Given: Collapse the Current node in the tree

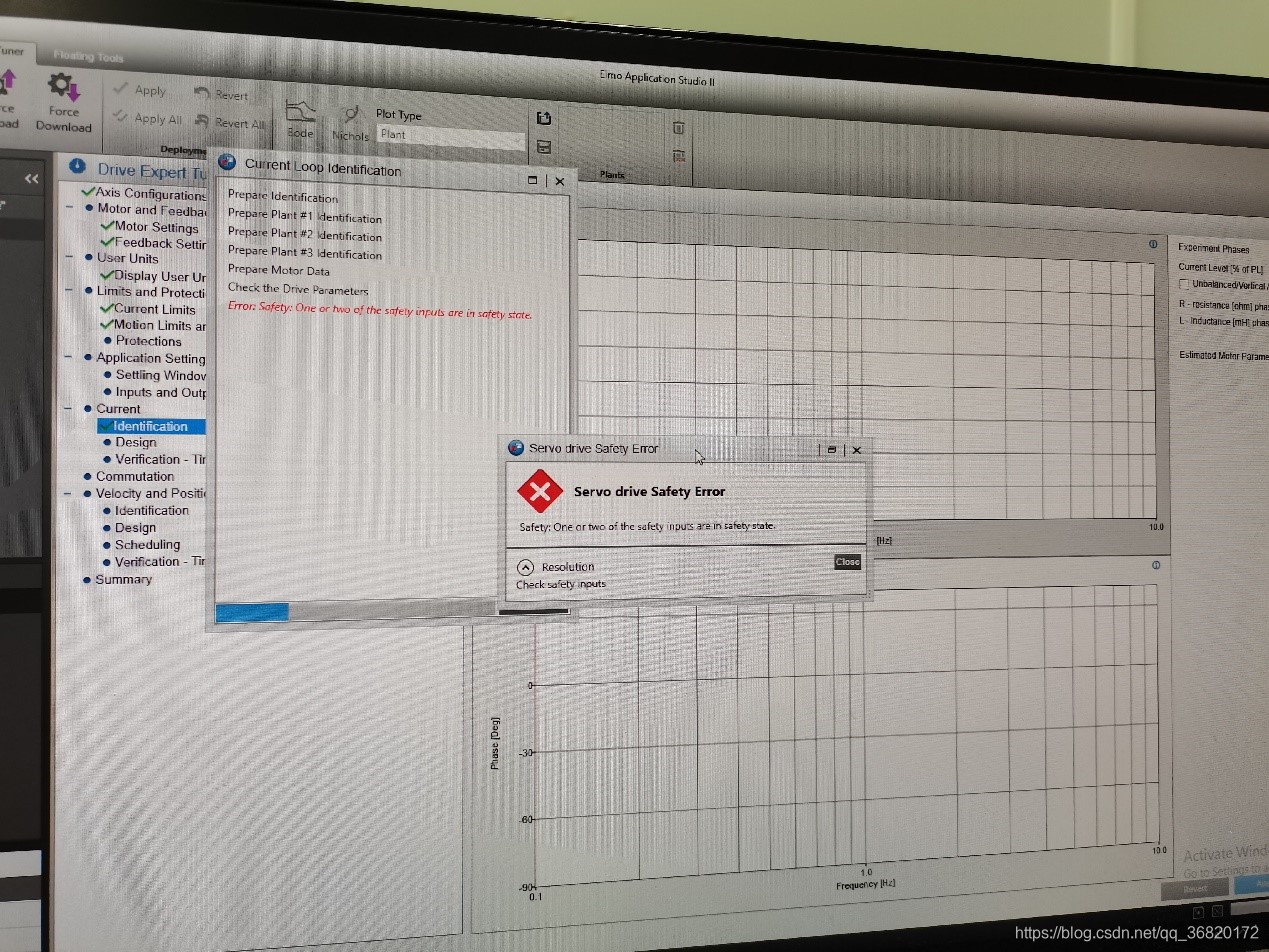Looking at the screenshot, I should [x=70, y=409].
